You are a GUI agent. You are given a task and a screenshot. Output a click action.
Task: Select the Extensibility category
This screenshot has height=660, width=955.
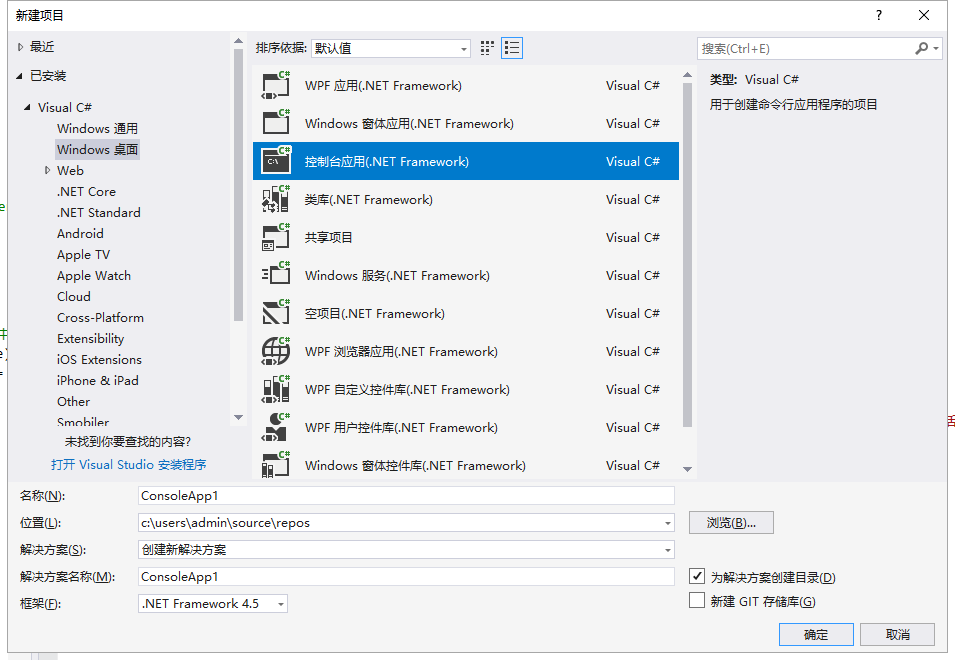(x=91, y=339)
